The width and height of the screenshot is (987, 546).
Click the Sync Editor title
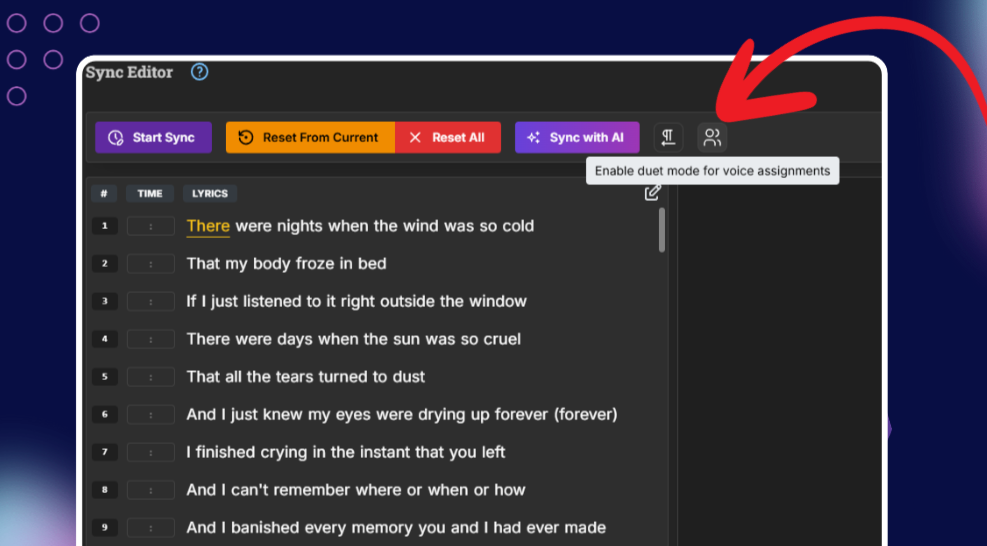[130, 72]
